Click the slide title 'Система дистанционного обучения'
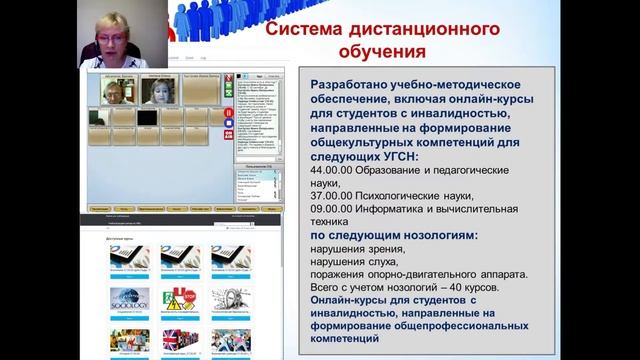640x360 pixels. (382, 40)
